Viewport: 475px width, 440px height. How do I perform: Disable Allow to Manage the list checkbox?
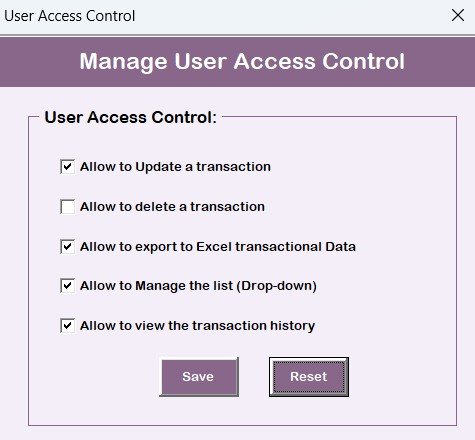point(67,286)
